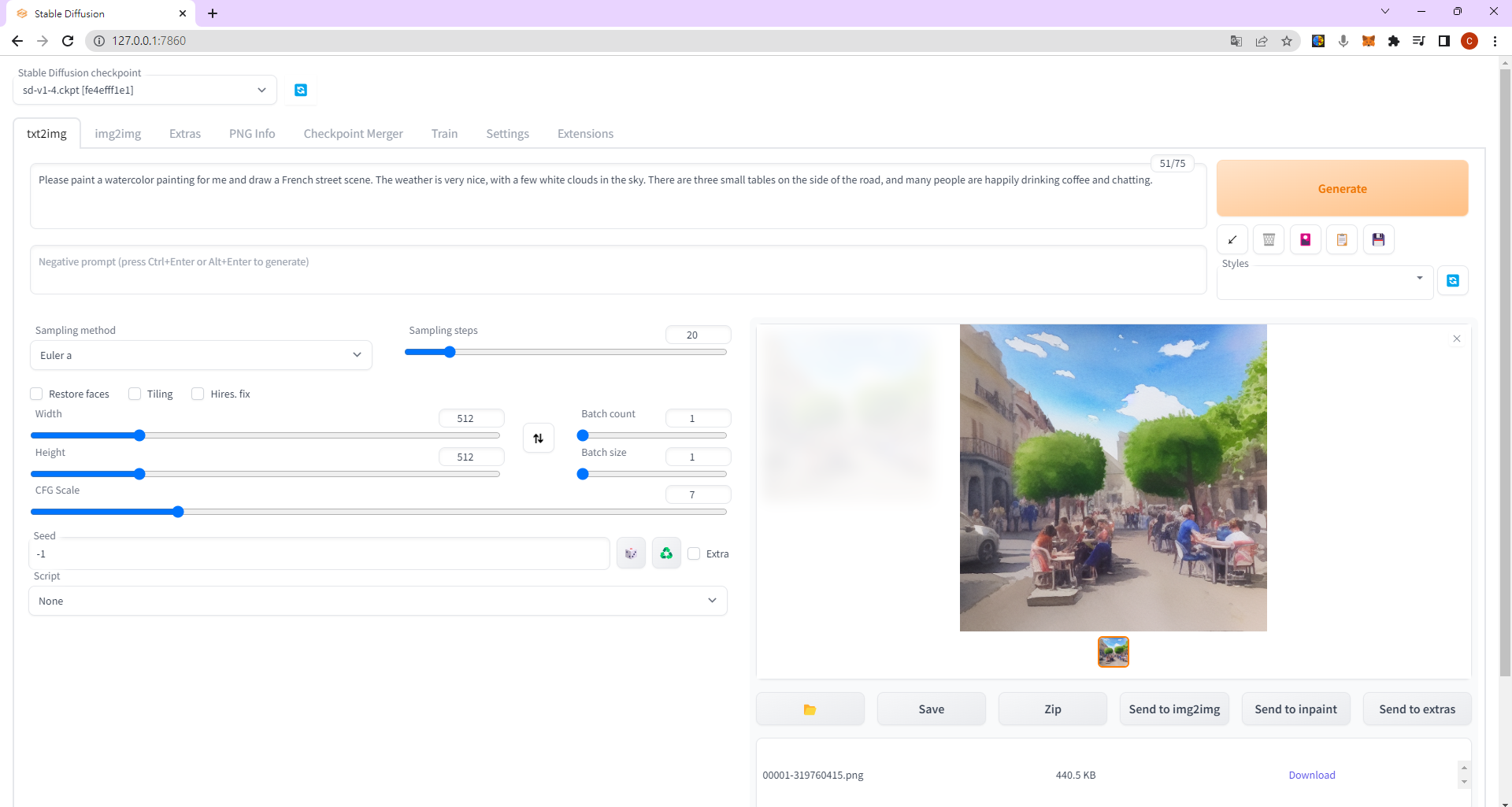The image size is (1512, 807).
Task: Click the browser address bar URL
Action: click(x=149, y=41)
